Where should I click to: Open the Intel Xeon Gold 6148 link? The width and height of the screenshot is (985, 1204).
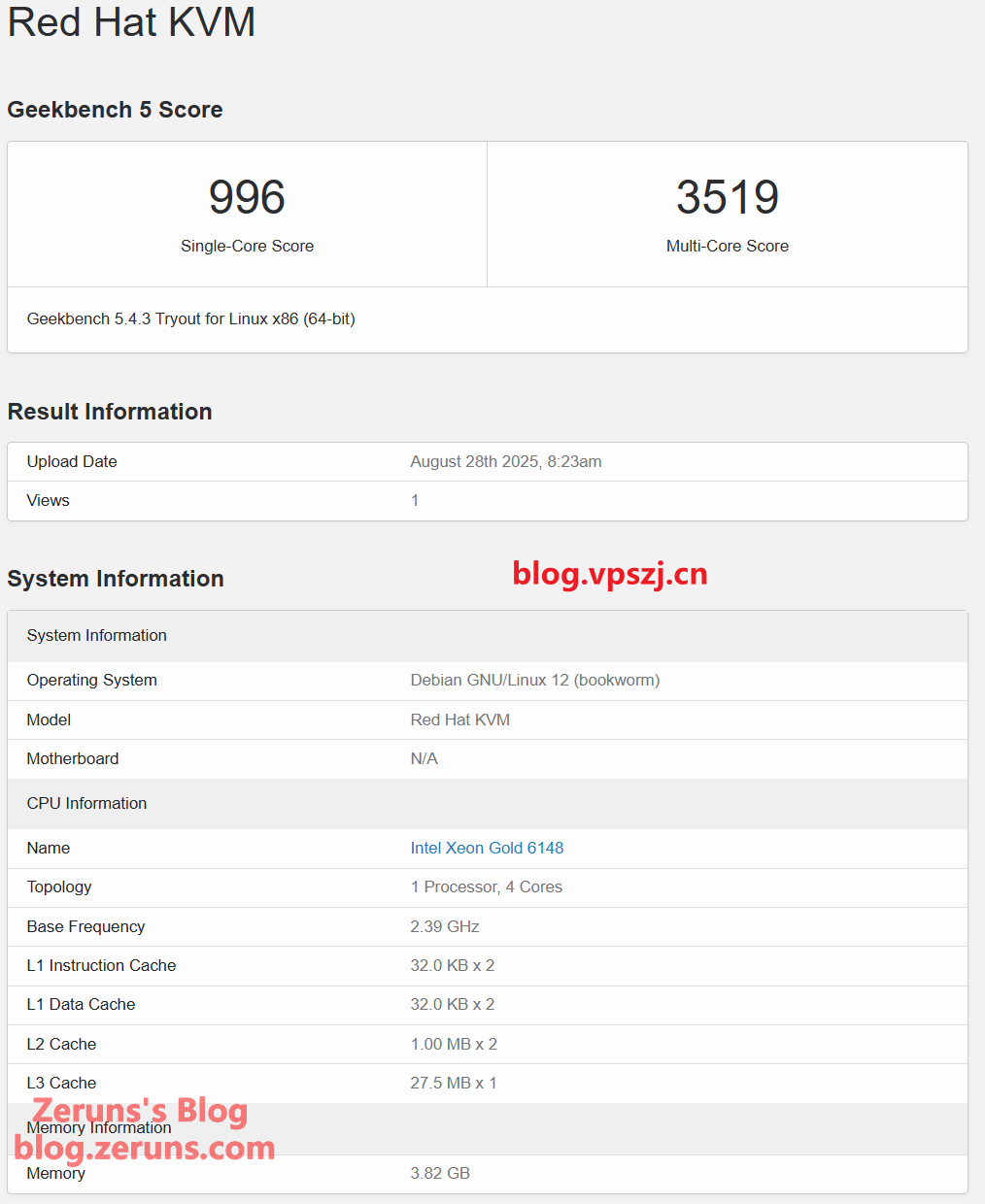[x=487, y=848]
